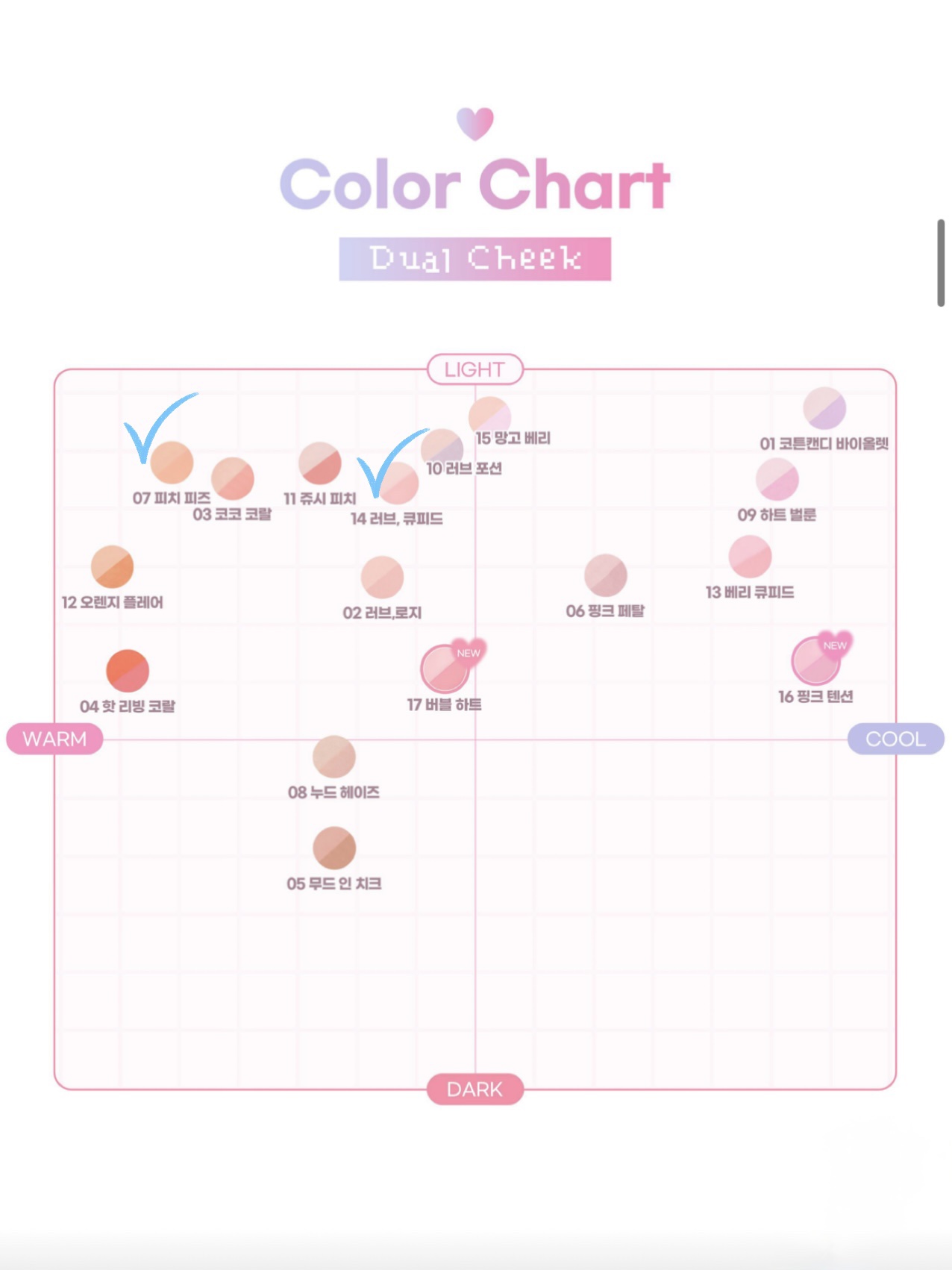Select the 12 오렌지 플레어 circle
Viewport: 952px width, 1270px height.
[112, 567]
